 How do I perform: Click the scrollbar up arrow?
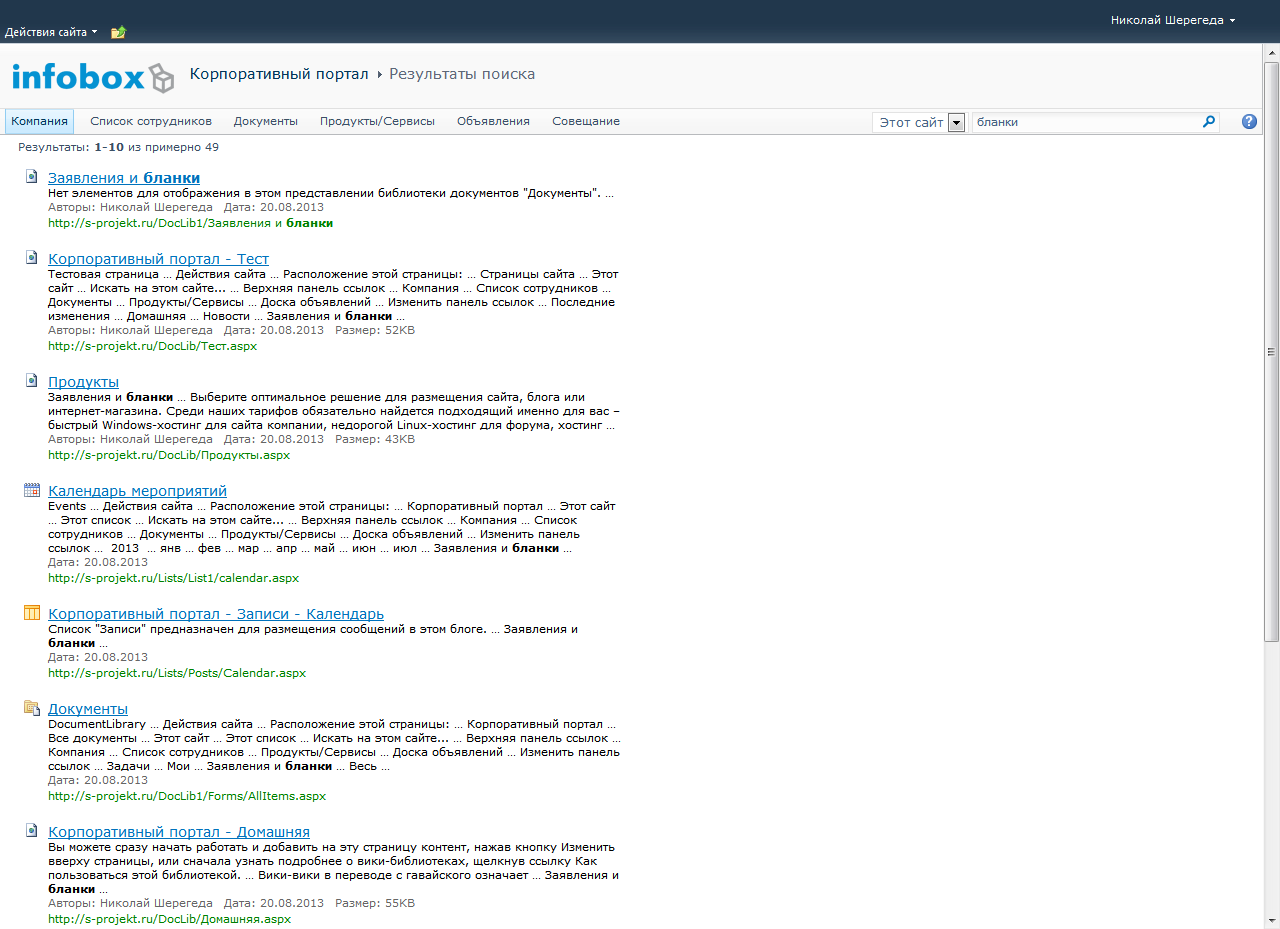1271,52
